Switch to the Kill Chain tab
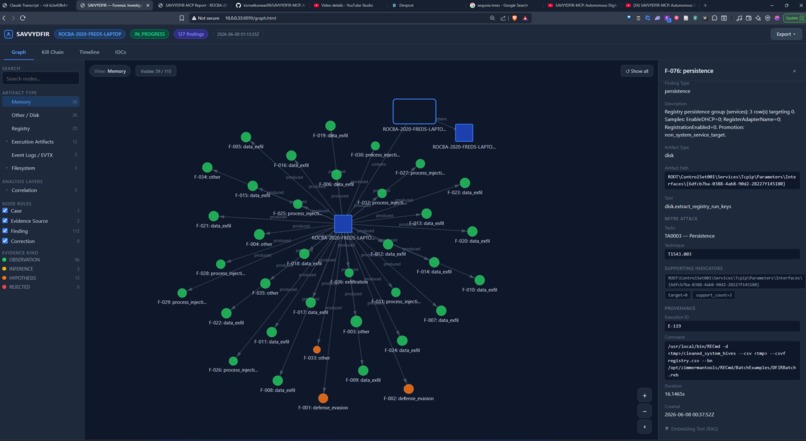This screenshot has width=806, height=441. [52, 52]
